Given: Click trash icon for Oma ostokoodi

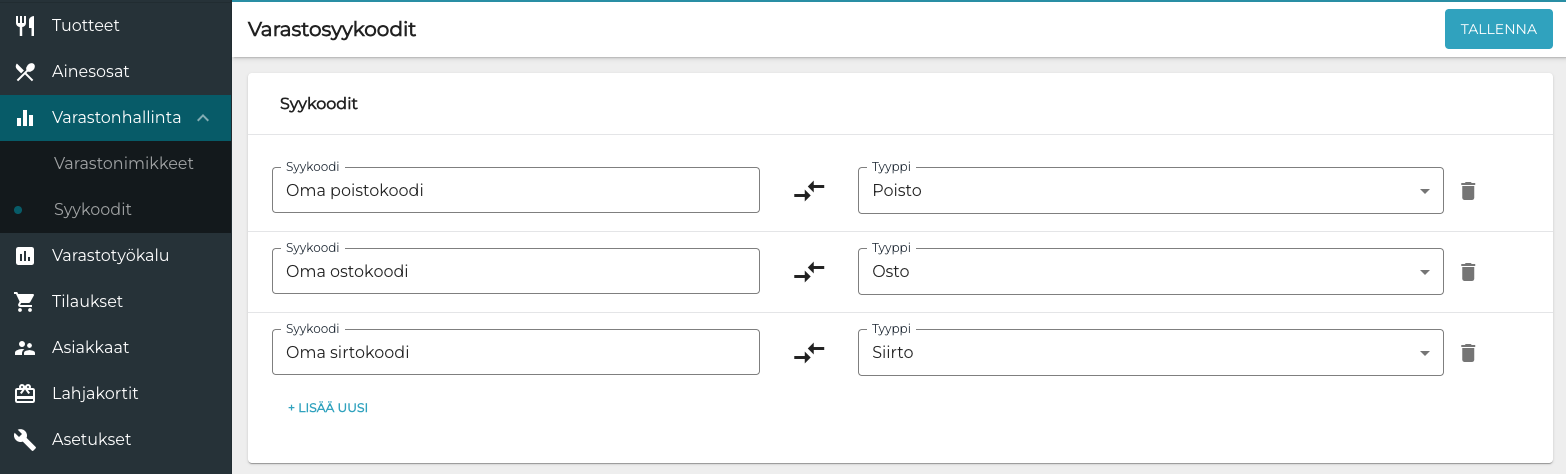Looking at the screenshot, I should [x=1467, y=272].
